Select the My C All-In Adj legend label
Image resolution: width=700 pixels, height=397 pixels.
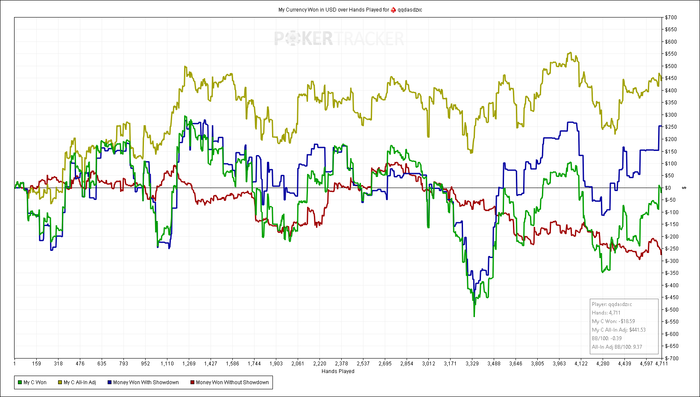click(x=80, y=382)
